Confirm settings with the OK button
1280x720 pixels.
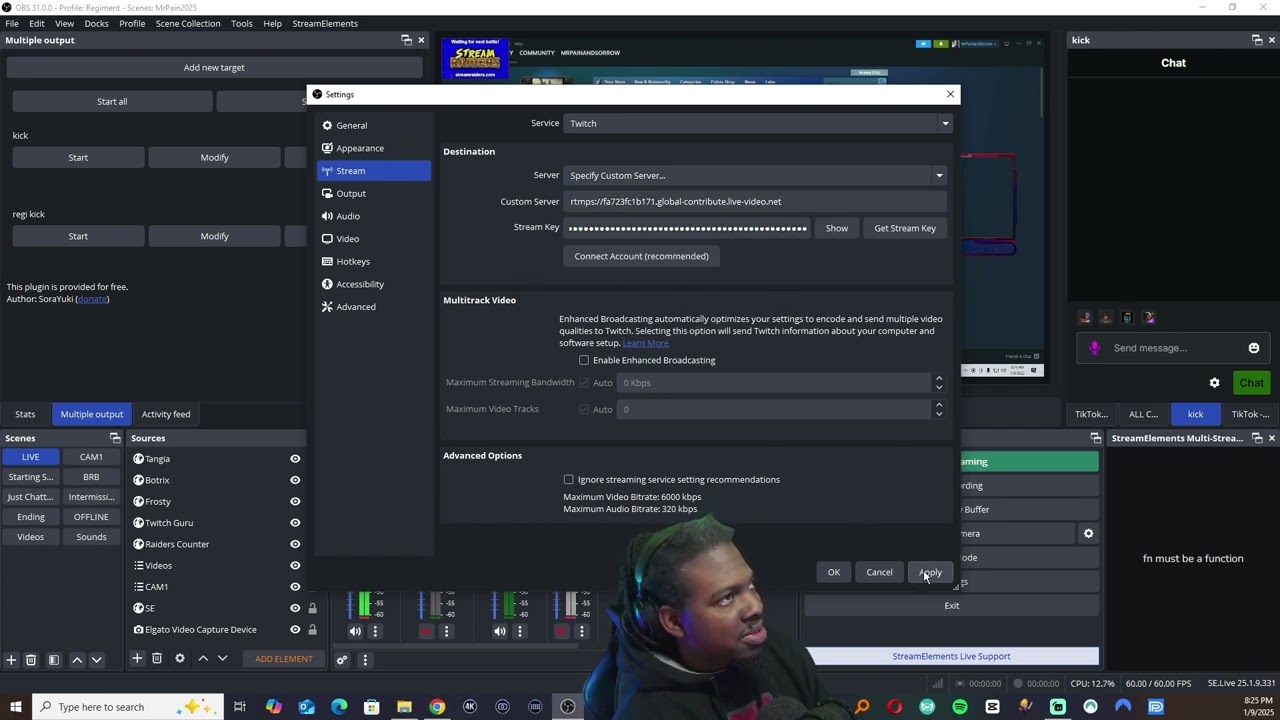[x=834, y=572]
